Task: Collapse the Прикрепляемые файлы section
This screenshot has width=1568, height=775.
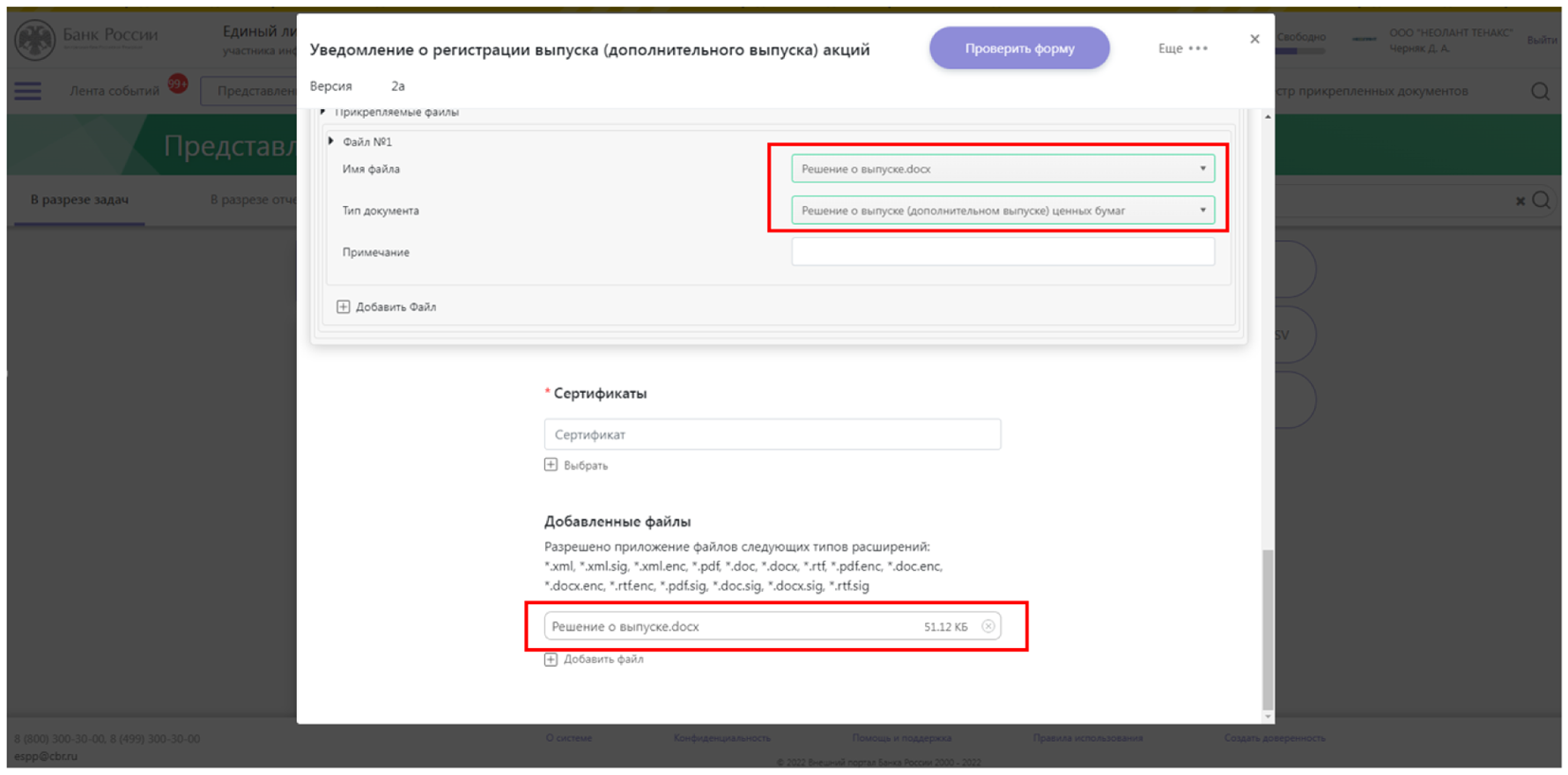Action: (x=323, y=112)
